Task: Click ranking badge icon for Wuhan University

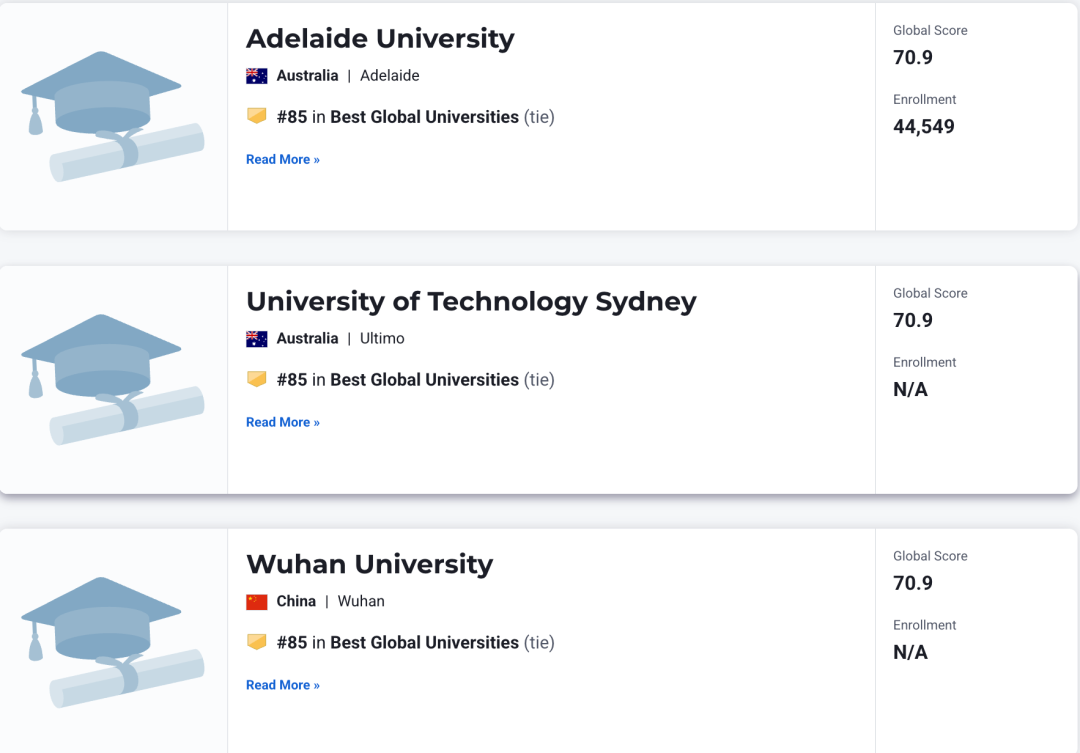Action: point(256,641)
